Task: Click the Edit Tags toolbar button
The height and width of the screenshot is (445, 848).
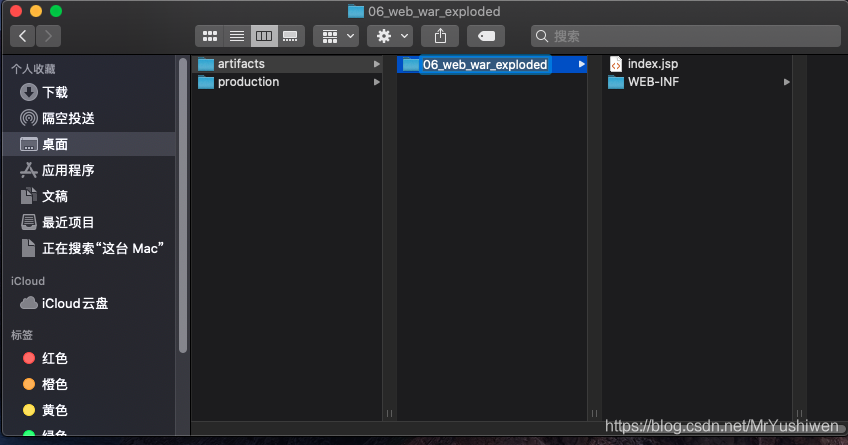Action: click(x=486, y=36)
